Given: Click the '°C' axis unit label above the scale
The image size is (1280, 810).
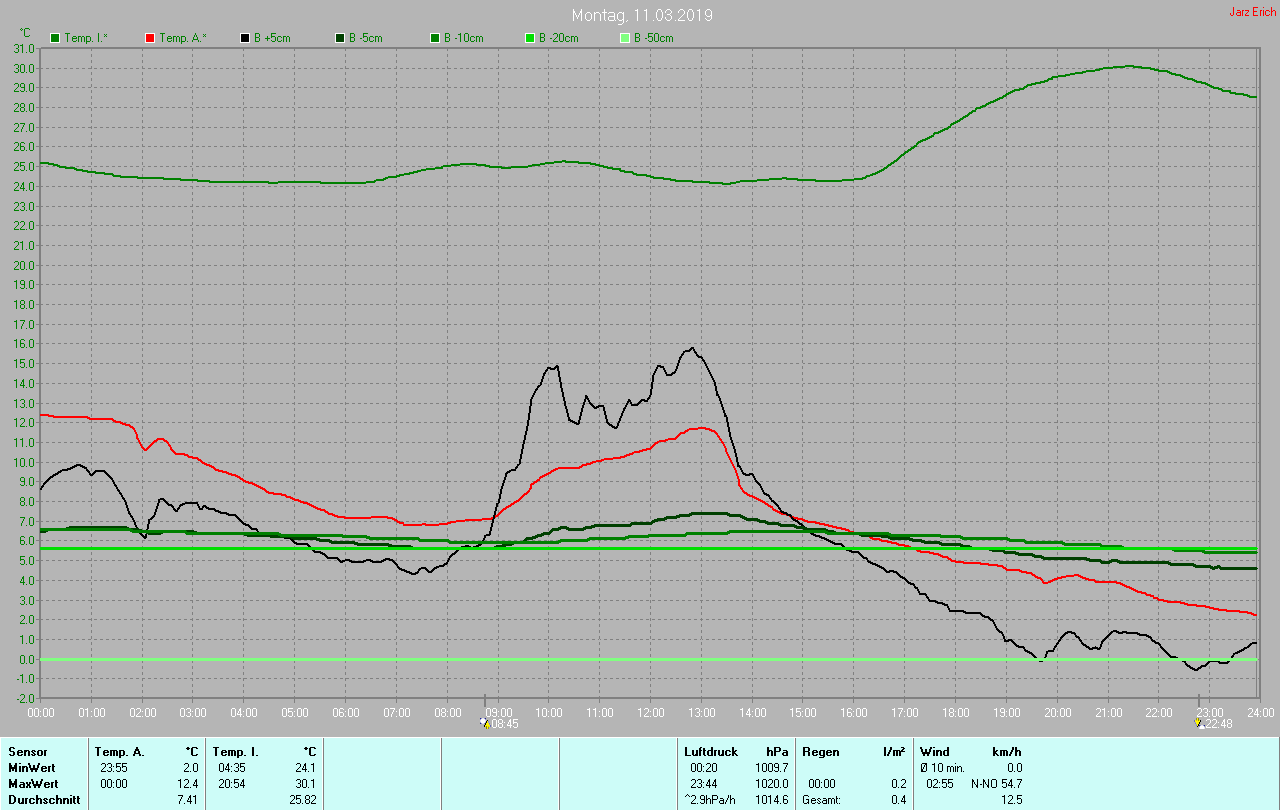Looking at the screenshot, I should (25, 34).
